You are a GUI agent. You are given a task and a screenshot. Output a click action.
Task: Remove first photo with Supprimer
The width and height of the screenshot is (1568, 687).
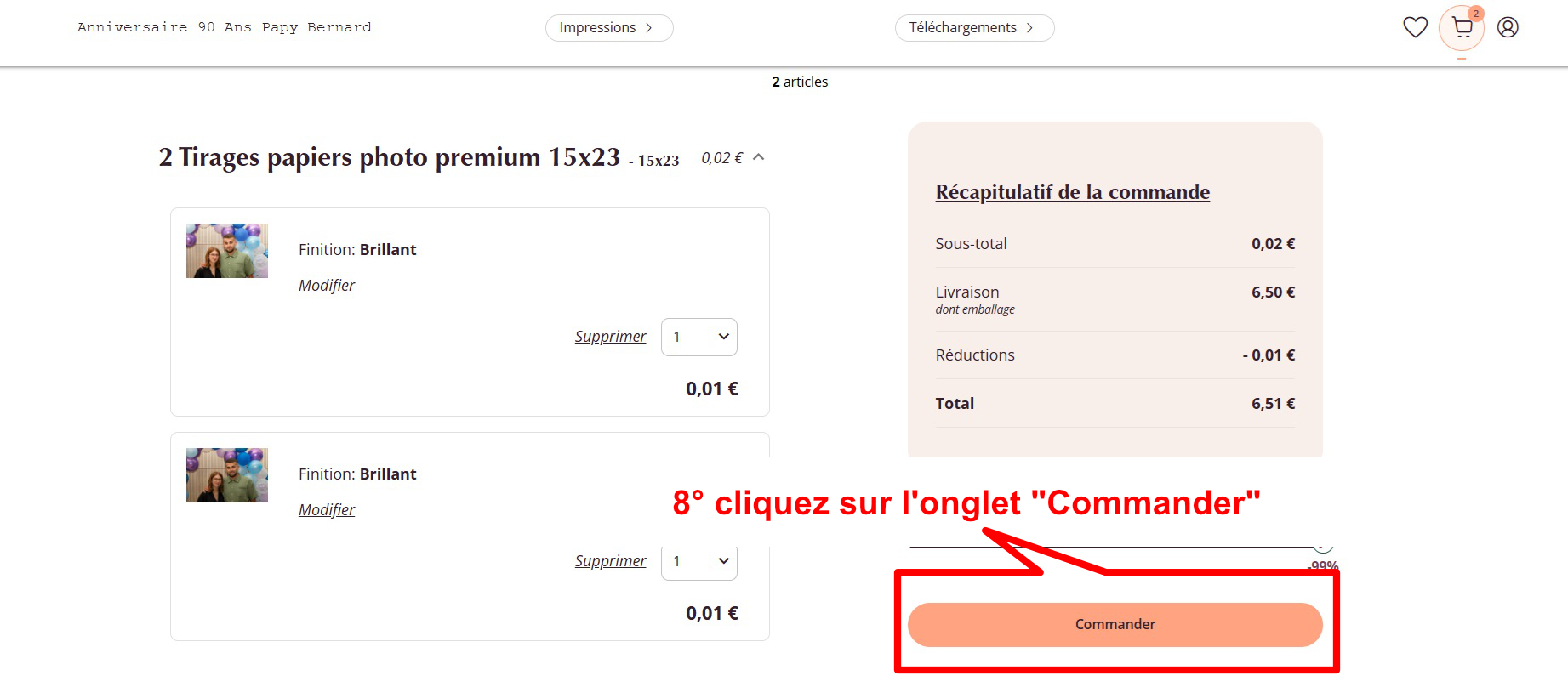pyautogui.click(x=610, y=337)
